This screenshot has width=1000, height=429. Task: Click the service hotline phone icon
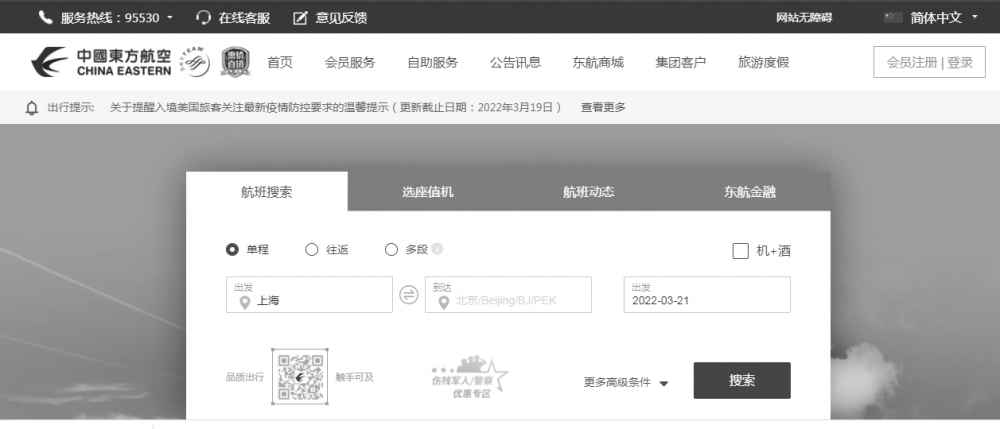[45, 17]
